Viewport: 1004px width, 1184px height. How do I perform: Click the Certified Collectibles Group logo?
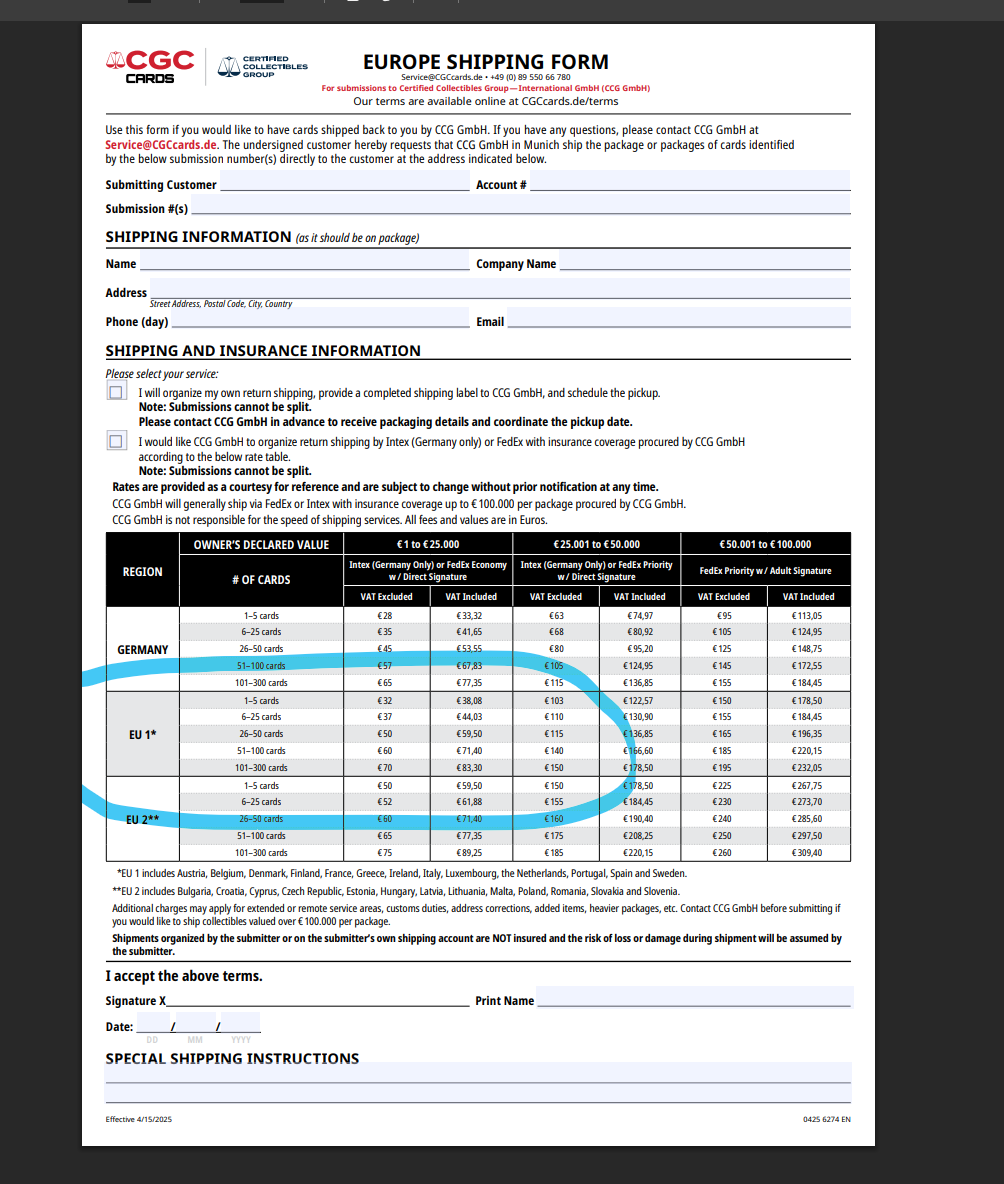pos(262,66)
